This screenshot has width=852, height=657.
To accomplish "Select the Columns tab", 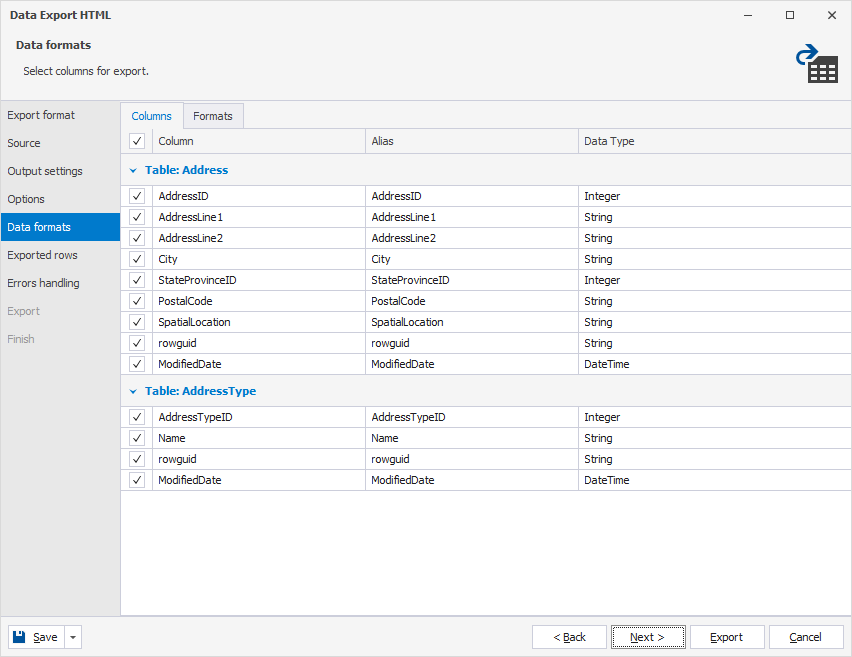I will pyautogui.click(x=152, y=116).
